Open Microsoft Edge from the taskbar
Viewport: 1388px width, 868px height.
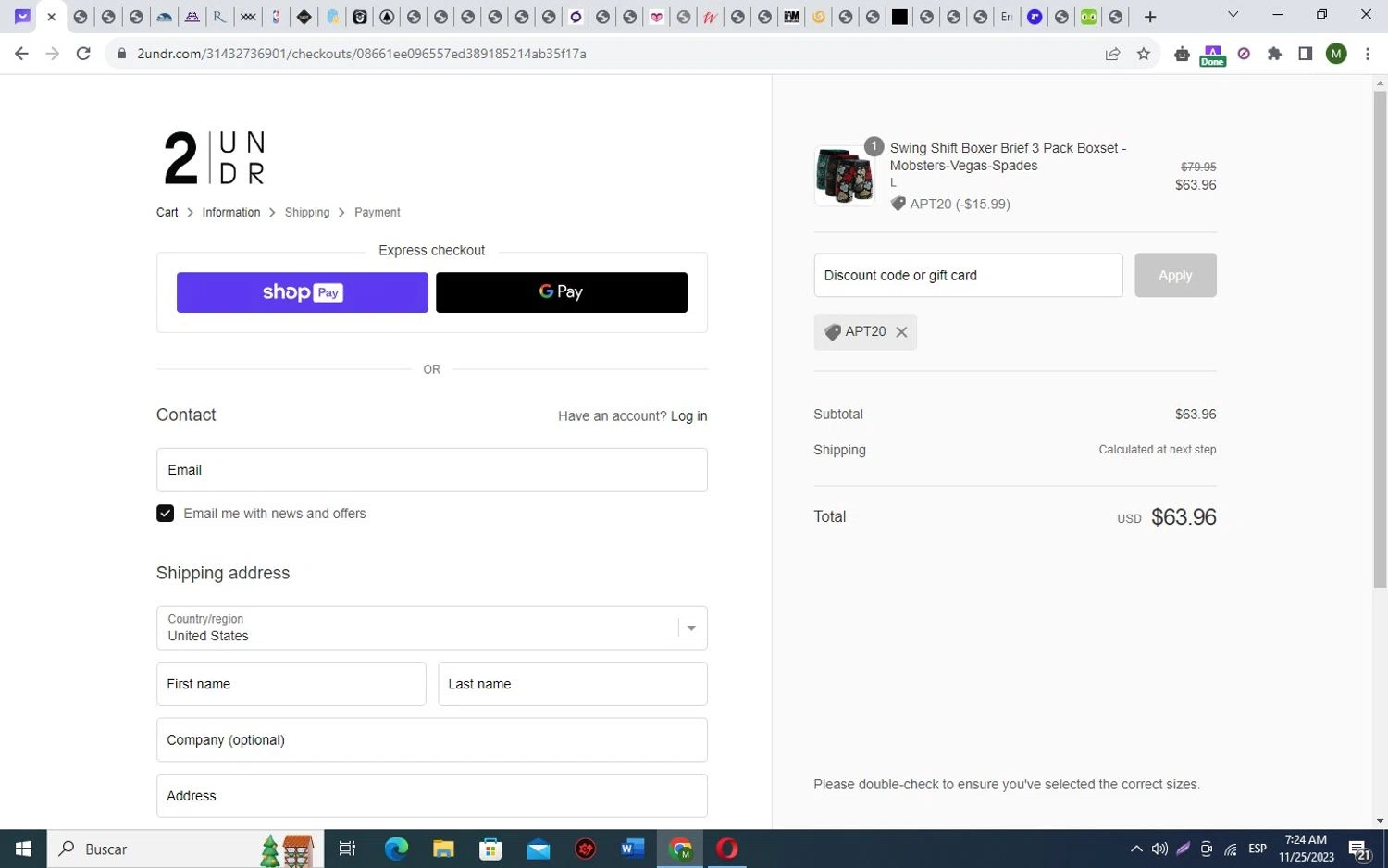[396, 848]
